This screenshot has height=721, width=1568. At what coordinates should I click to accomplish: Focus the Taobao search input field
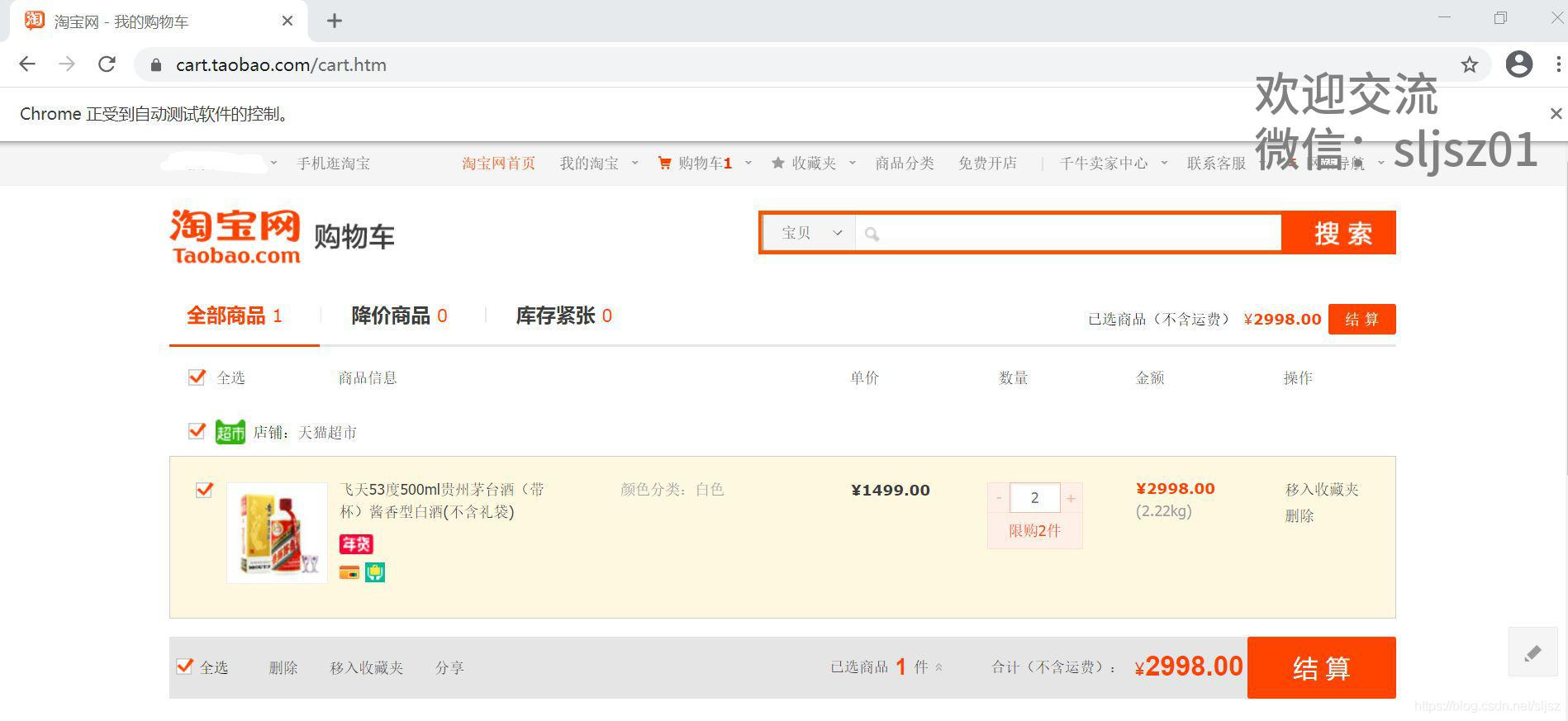tap(1068, 233)
